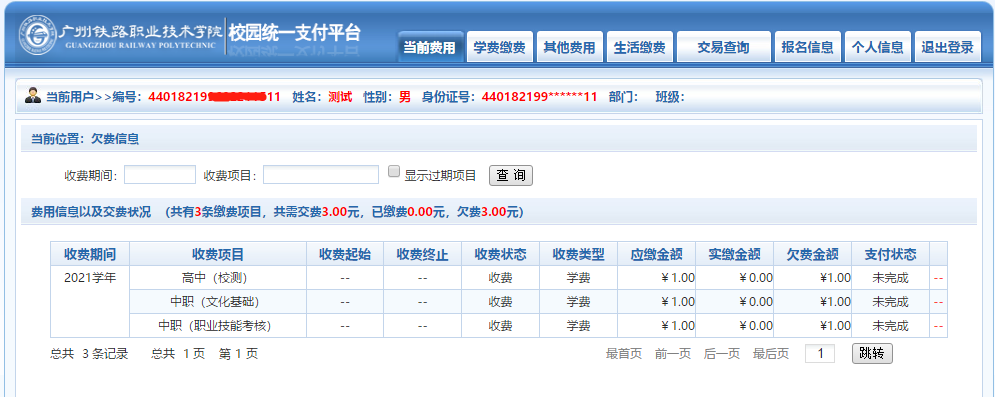This screenshot has height=397, width=995.
Task: Go to the 生活缴费 tab
Action: point(640,47)
